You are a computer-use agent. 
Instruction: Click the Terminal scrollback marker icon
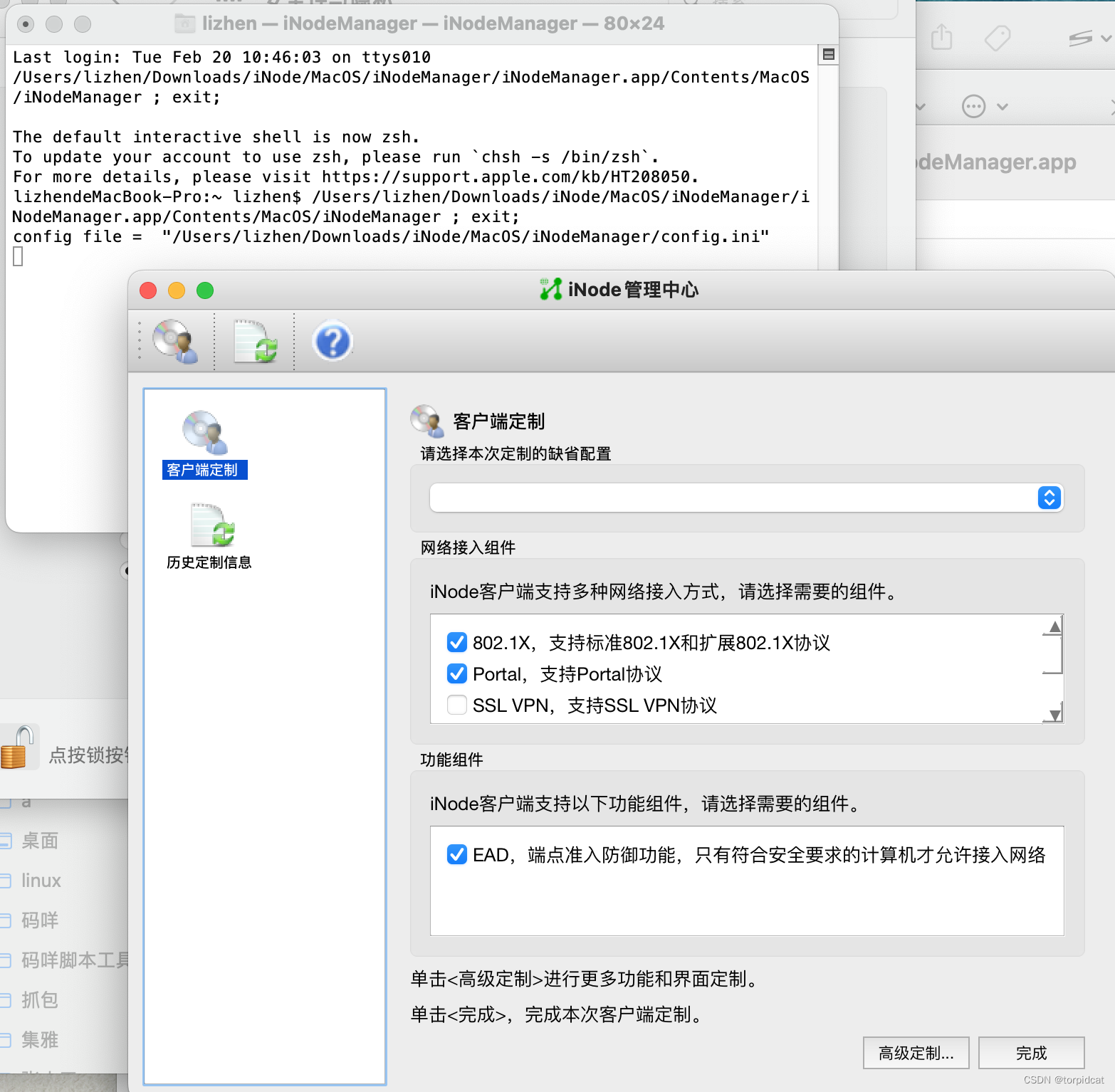coord(828,55)
